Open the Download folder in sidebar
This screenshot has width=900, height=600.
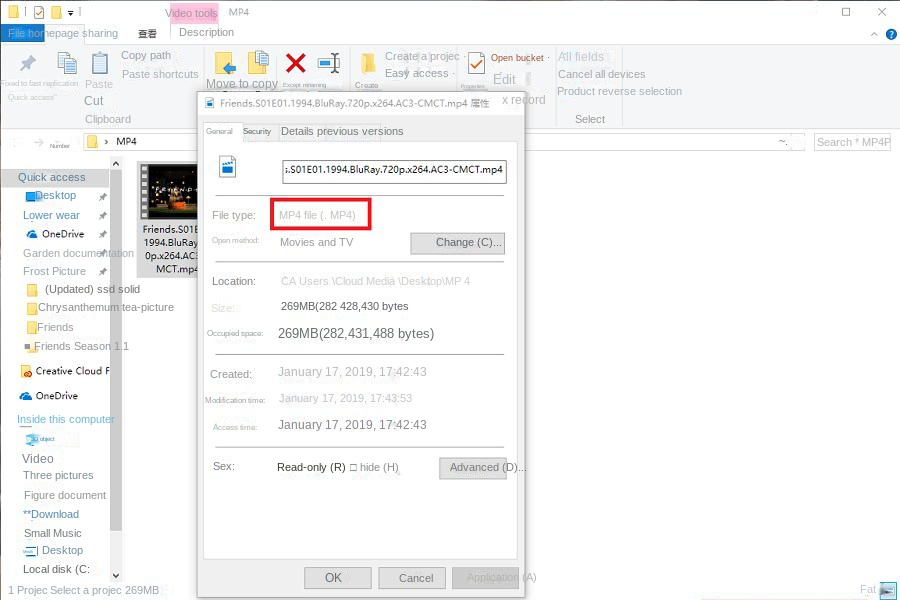(x=51, y=514)
